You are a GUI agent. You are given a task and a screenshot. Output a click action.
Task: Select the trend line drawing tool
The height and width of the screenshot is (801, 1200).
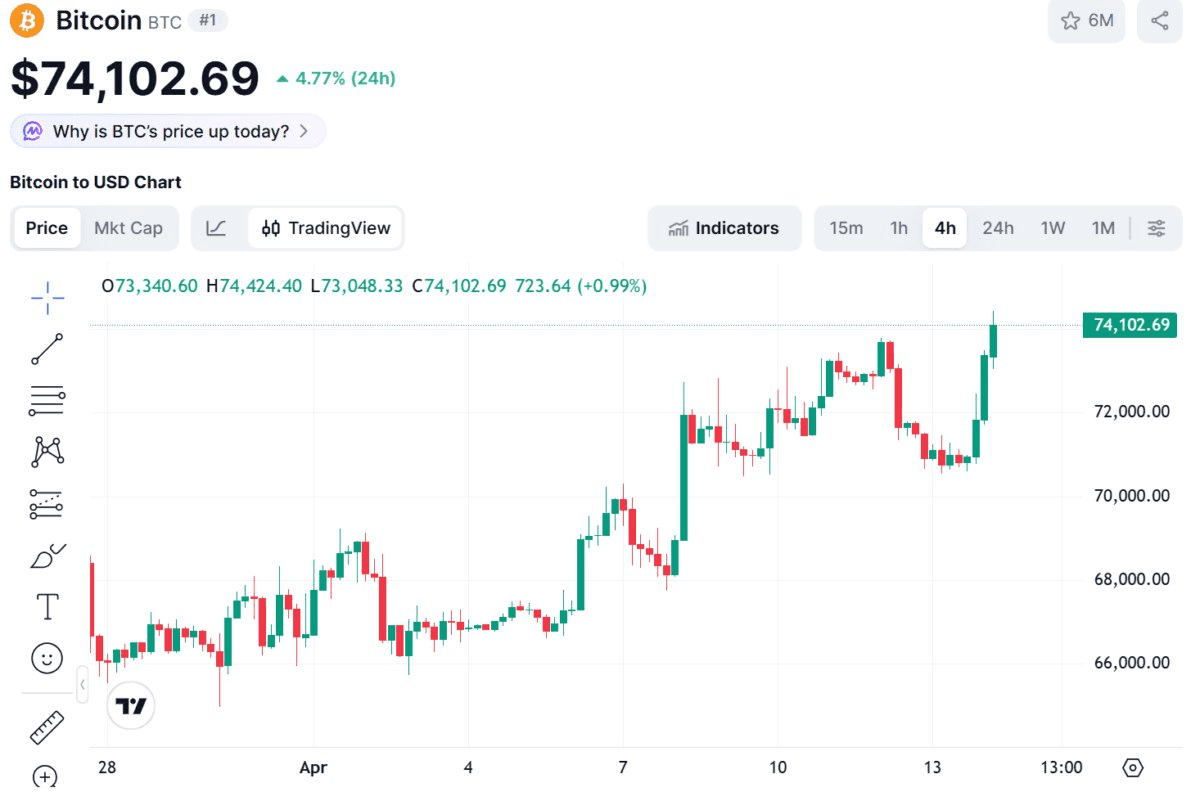47,349
